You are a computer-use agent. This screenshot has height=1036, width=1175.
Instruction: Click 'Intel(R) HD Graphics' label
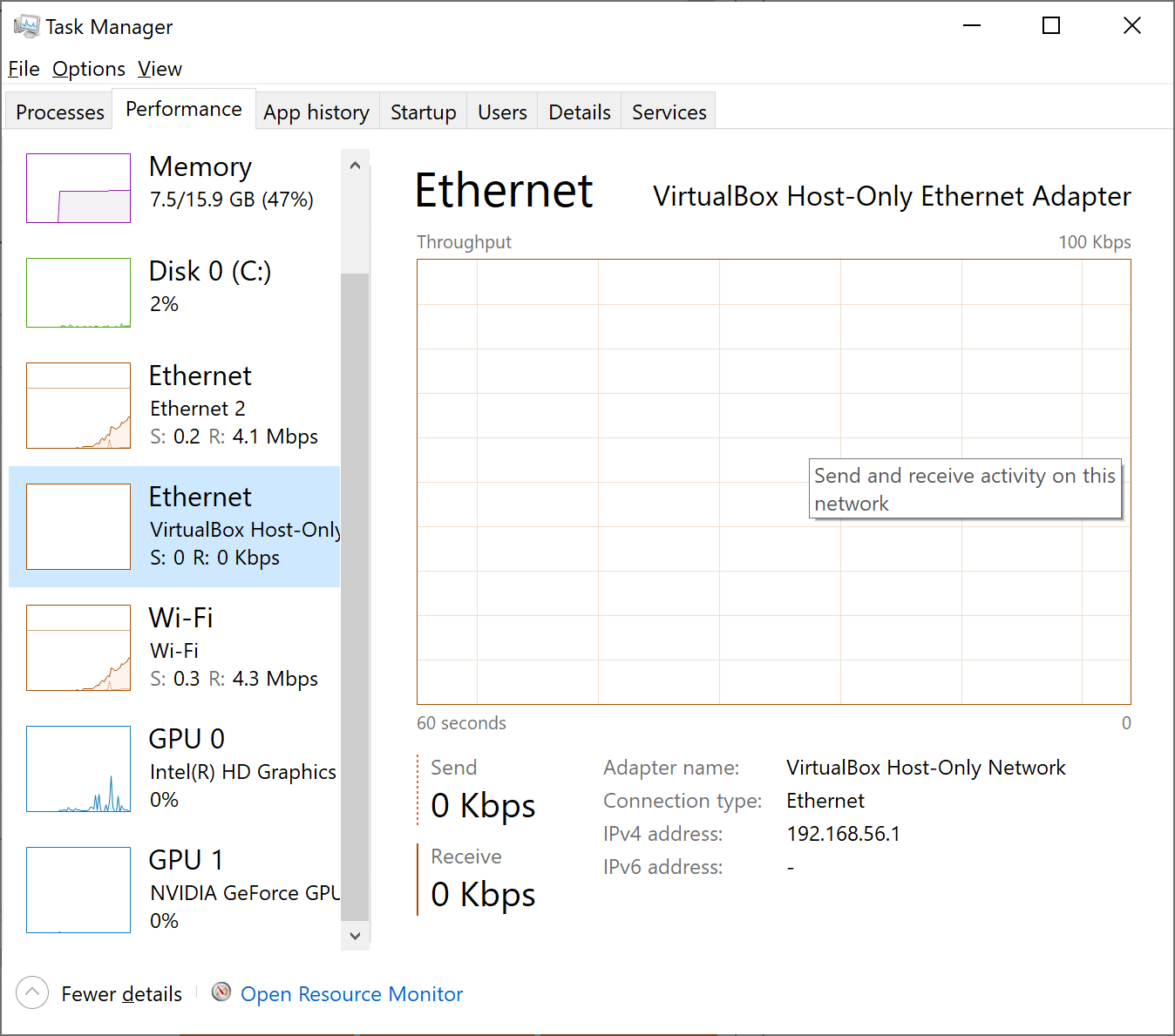point(243,772)
